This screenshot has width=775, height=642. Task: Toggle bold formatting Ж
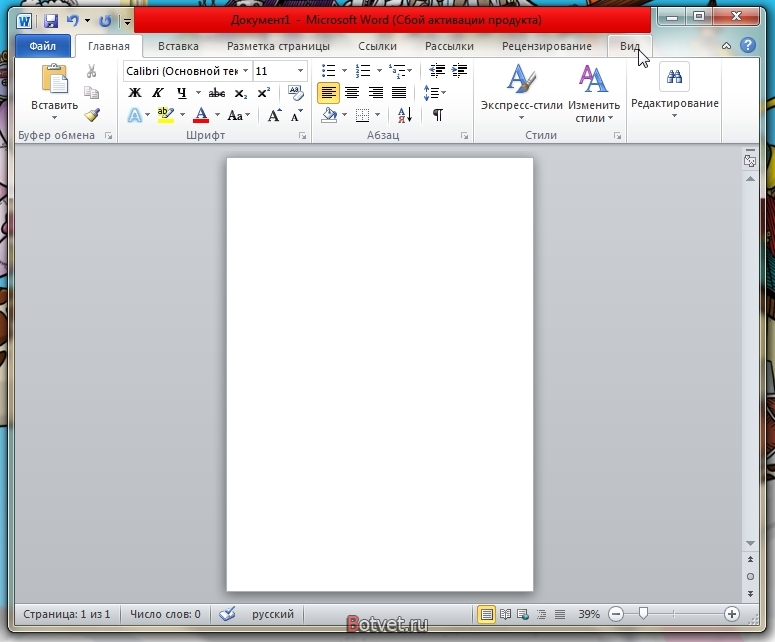coord(134,92)
